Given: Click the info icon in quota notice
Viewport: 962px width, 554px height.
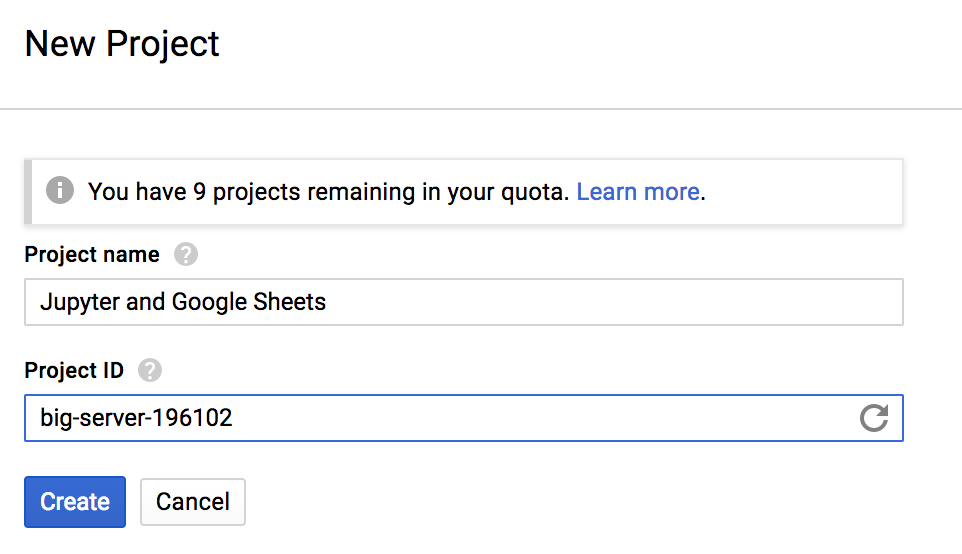Looking at the screenshot, I should coord(60,191).
